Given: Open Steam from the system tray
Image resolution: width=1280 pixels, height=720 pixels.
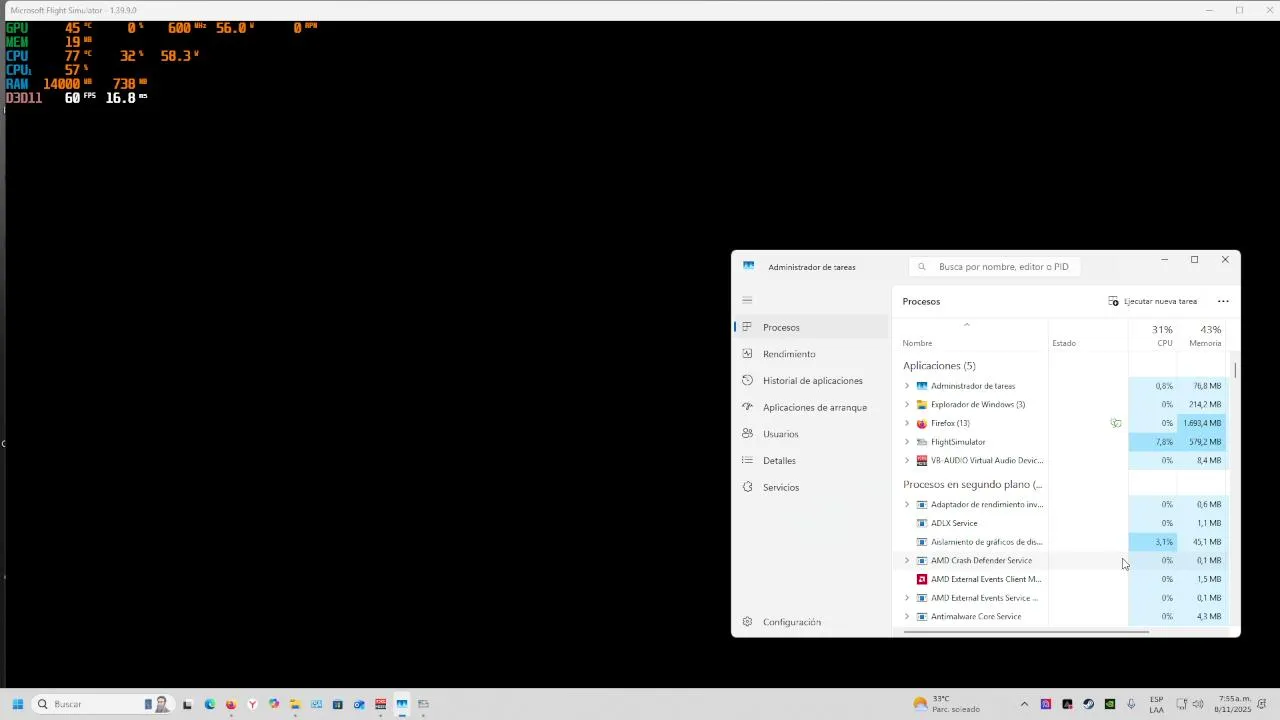Looking at the screenshot, I should point(1088,704).
